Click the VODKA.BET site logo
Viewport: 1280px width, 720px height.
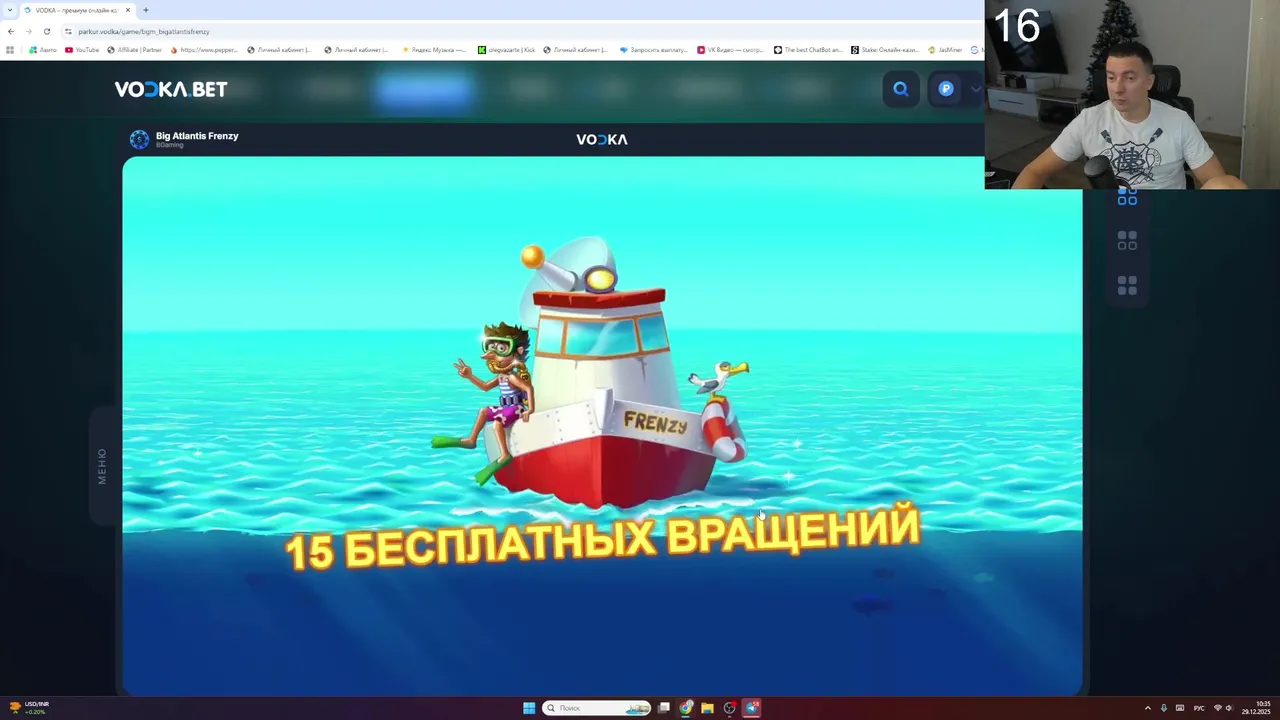tap(171, 89)
